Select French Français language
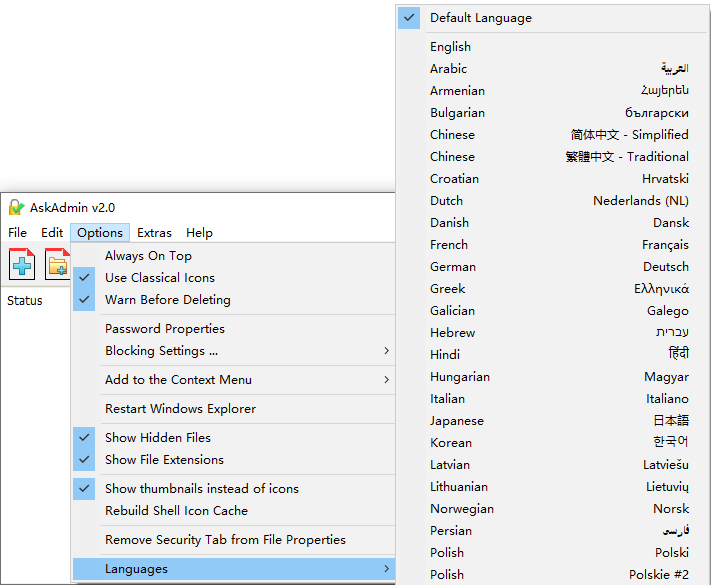 552,244
